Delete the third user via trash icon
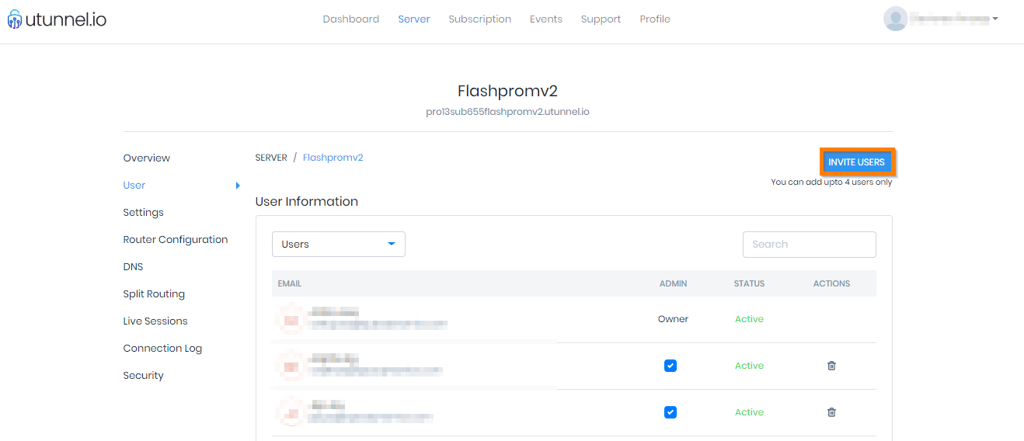The height and width of the screenshot is (441, 1024). click(x=831, y=412)
